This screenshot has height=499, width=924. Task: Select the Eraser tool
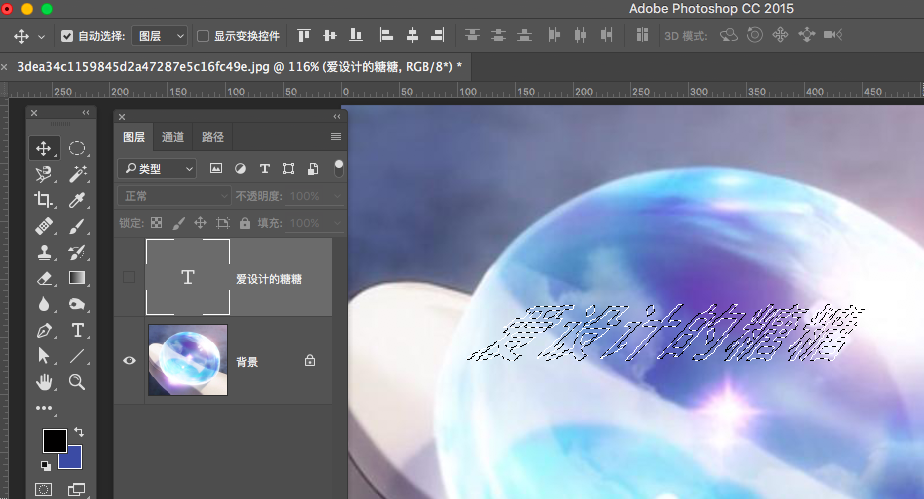click(x=44, y=278)
